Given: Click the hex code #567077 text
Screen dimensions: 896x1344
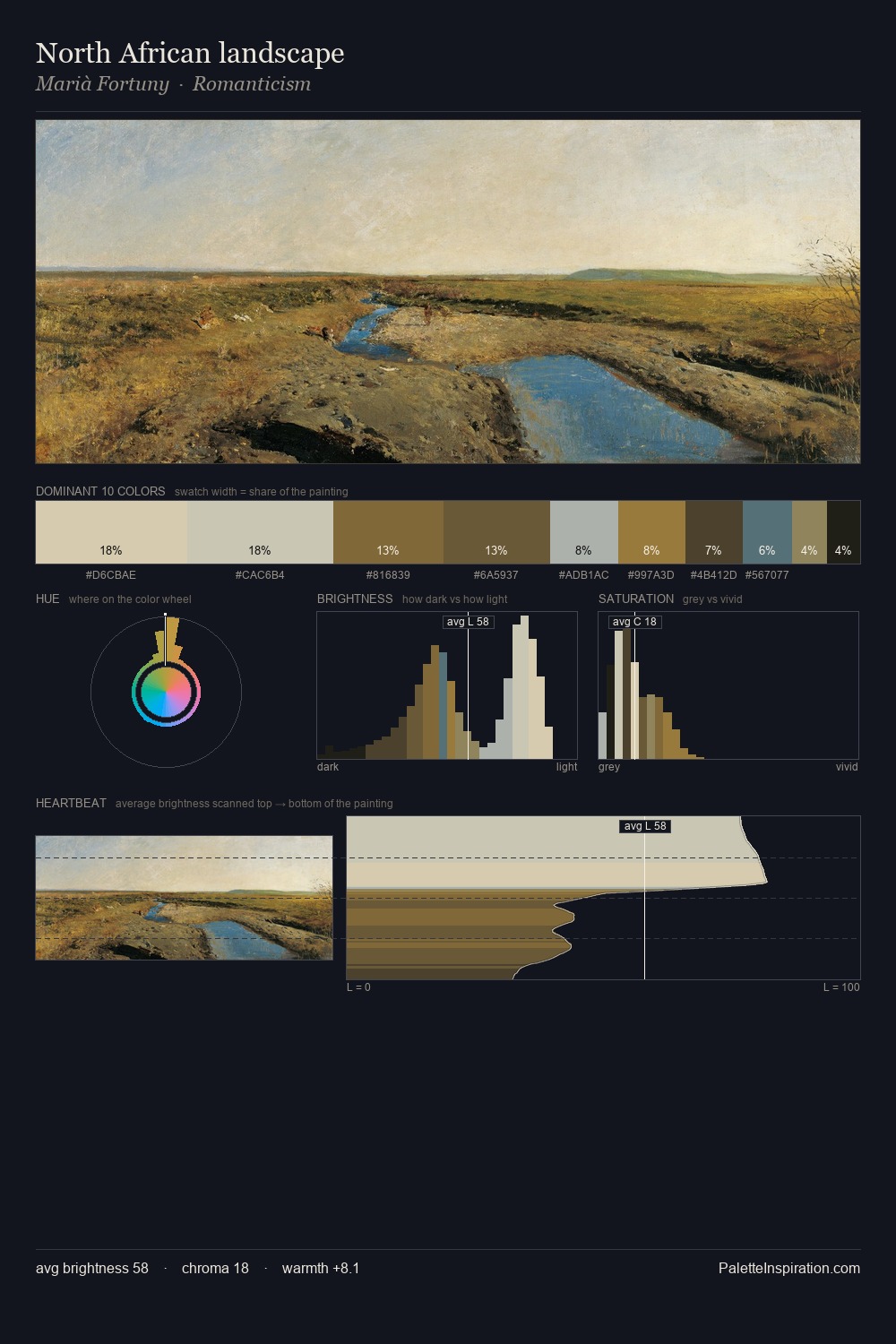Looking at the screenshot, I should [x=767, y=575].
